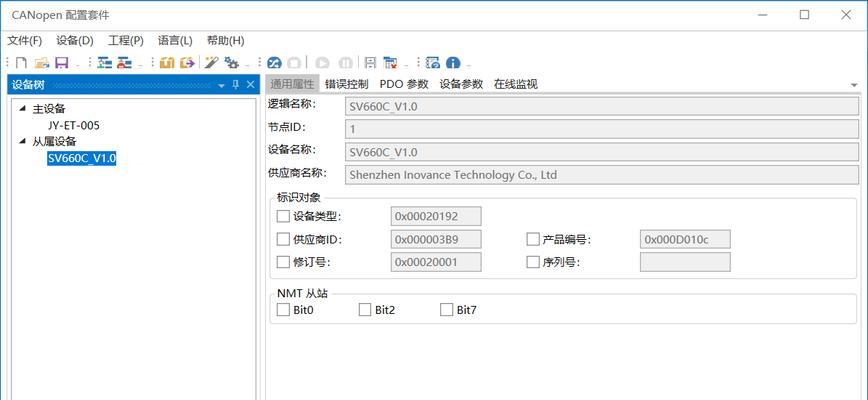Image resolution: width=868 pixels, height=400 pixels.
Task: Enable the 修订号 checkbox
Action: tap(283, 262)
